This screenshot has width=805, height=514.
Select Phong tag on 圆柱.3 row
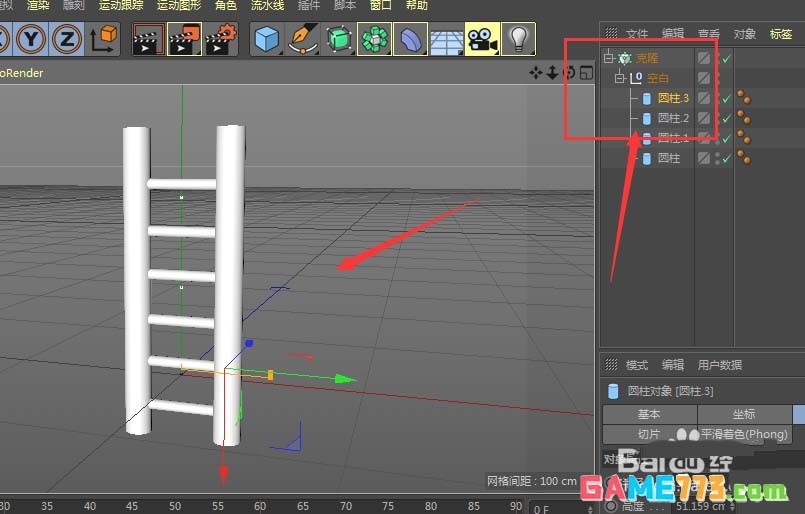(744, 98)
